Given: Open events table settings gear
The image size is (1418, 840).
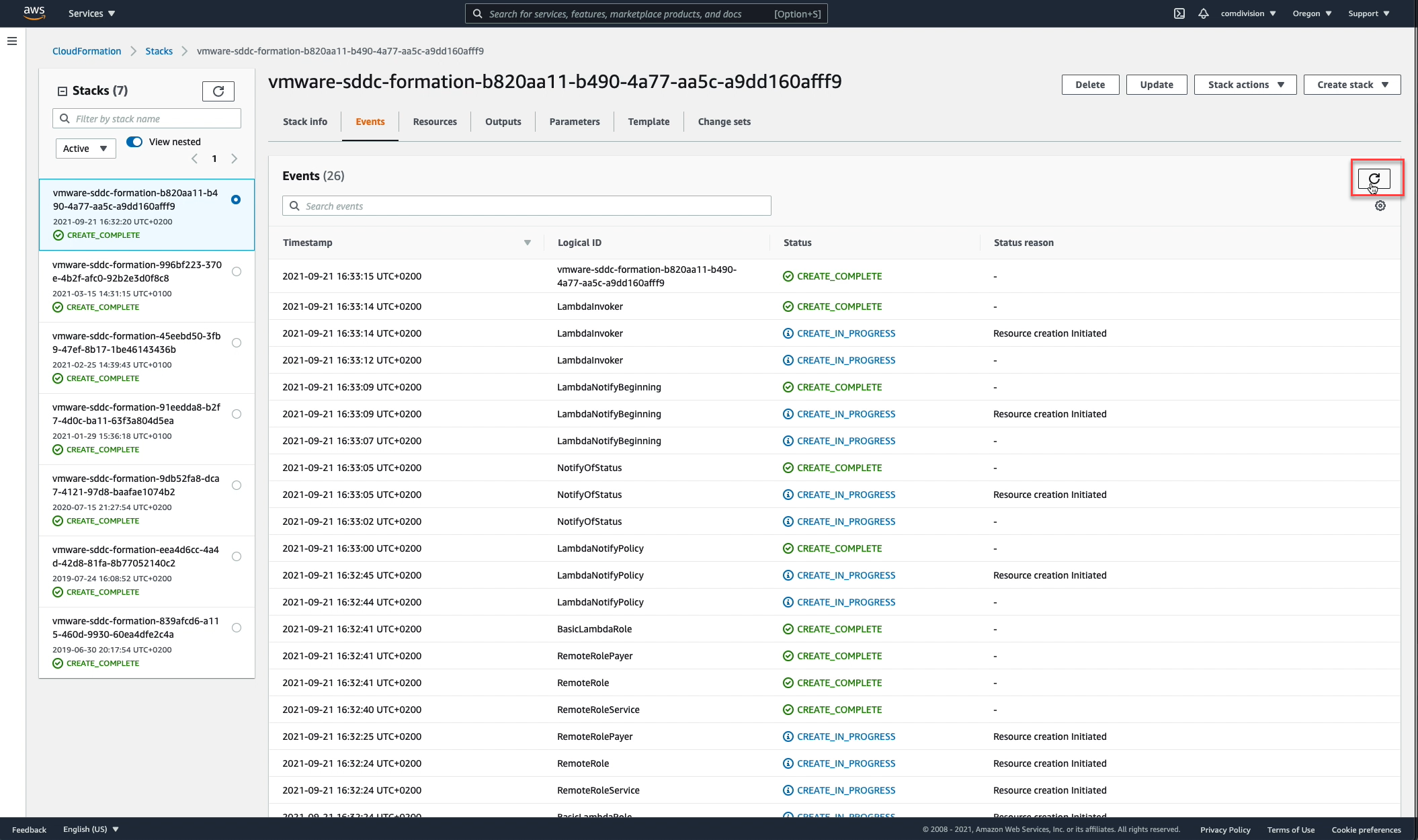Looking at the screenshot, I should click(1380, 206).
